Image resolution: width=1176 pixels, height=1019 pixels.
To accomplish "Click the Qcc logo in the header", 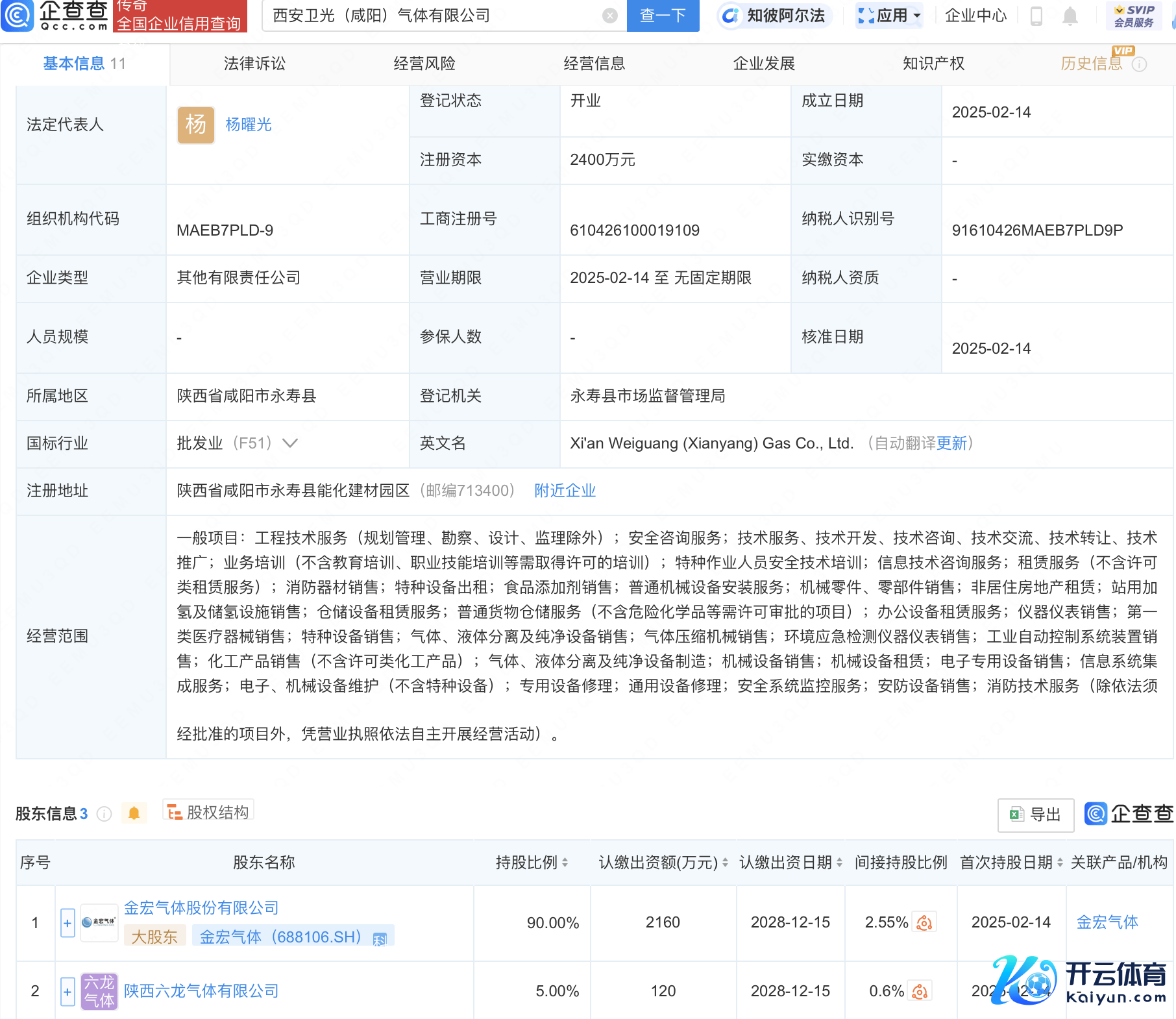I will [55, 16].
